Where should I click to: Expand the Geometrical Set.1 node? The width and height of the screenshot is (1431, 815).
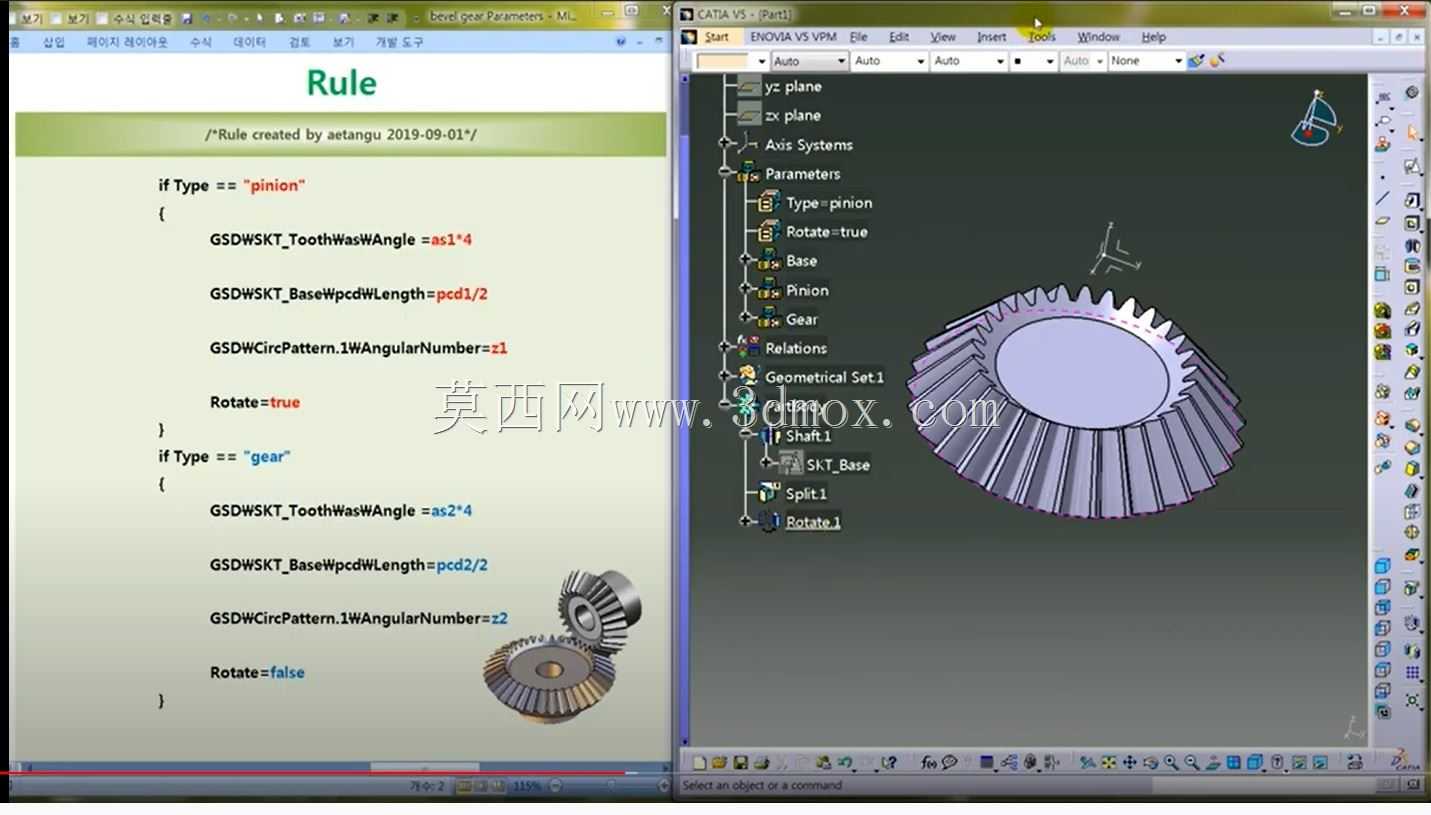(725, 376)
